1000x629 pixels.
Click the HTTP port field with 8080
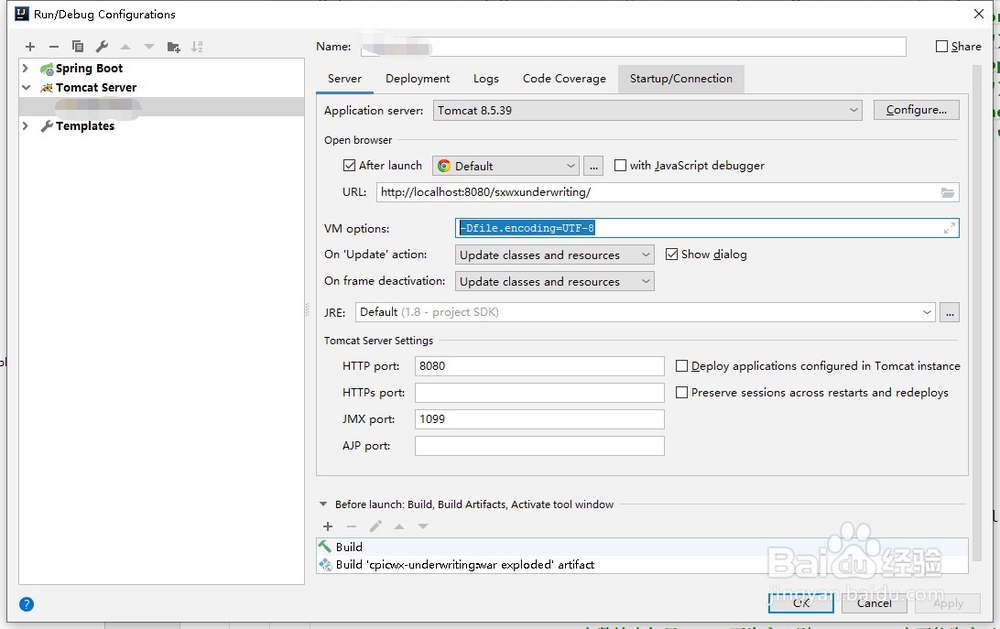[540, 366]
